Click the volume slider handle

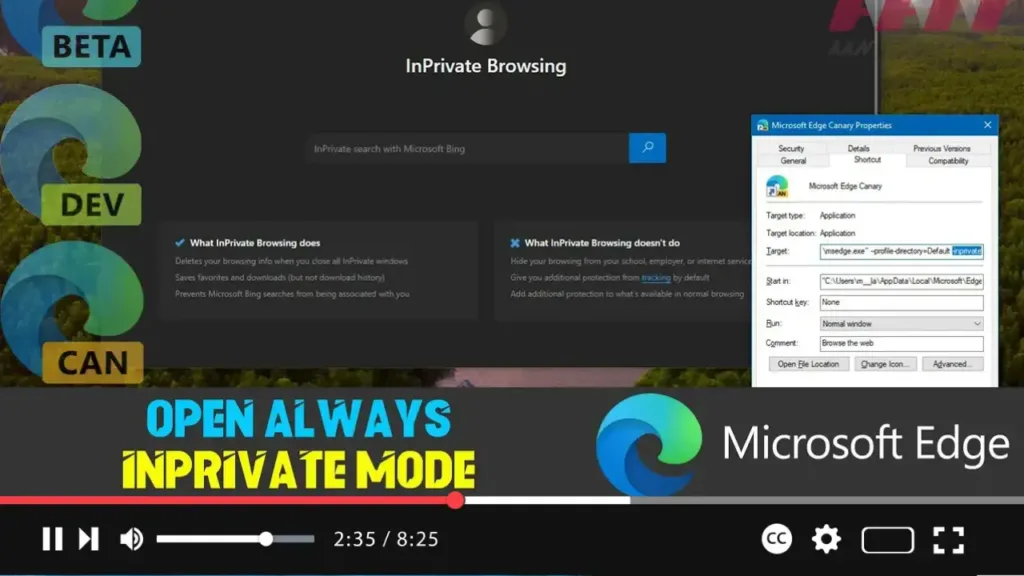[266, 539]
